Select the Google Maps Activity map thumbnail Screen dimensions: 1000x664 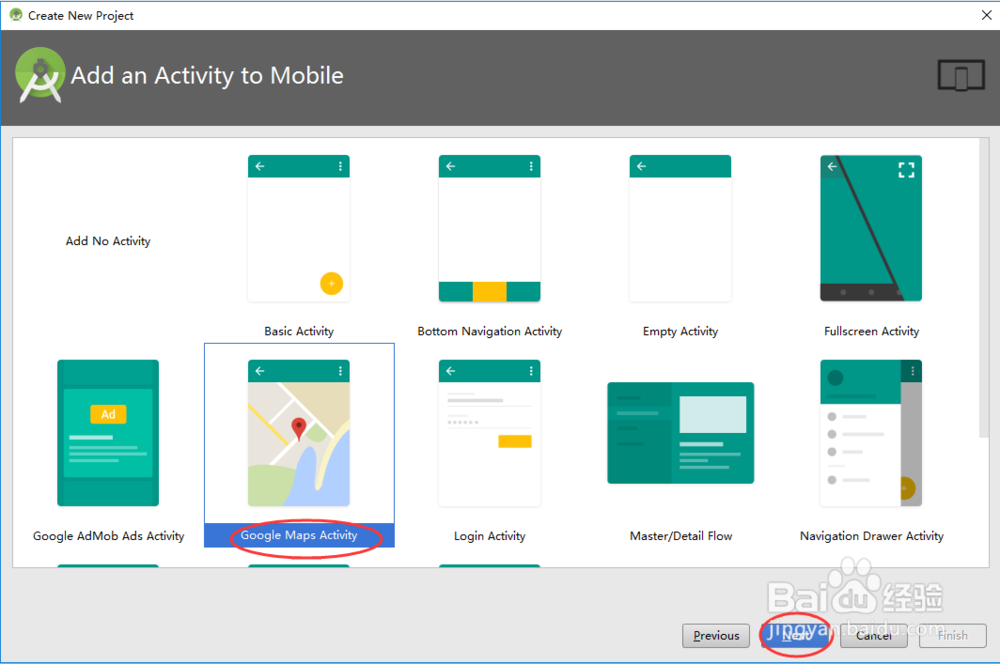298,433
